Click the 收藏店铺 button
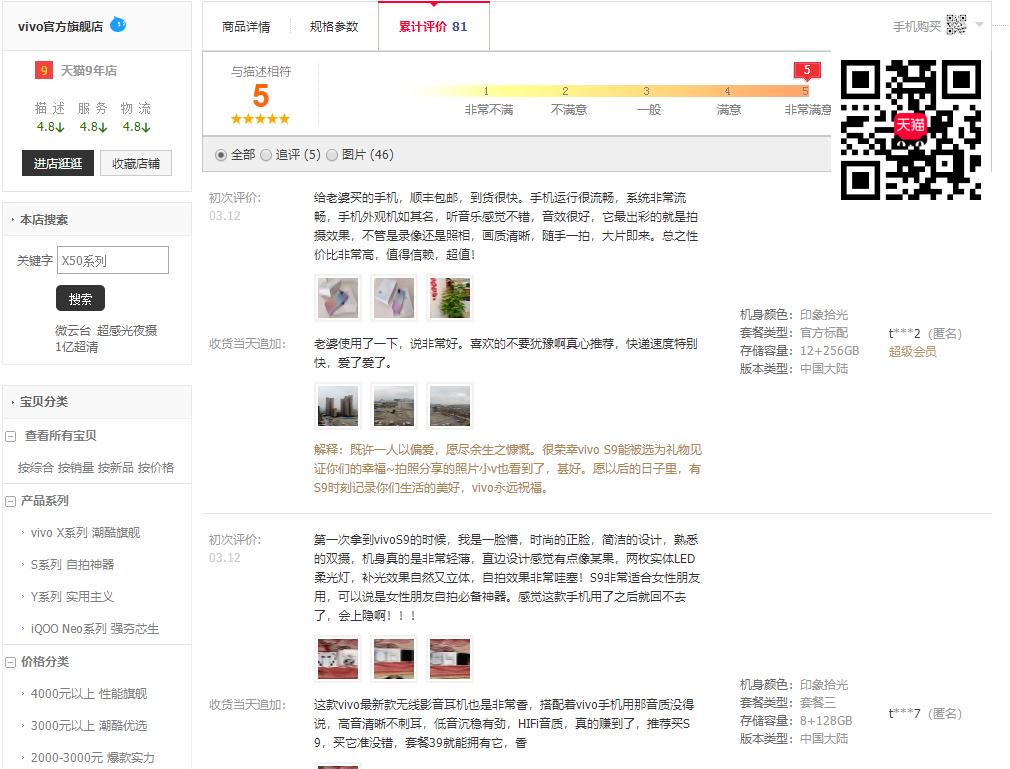 pyautogui.click(x=135, y=162)
